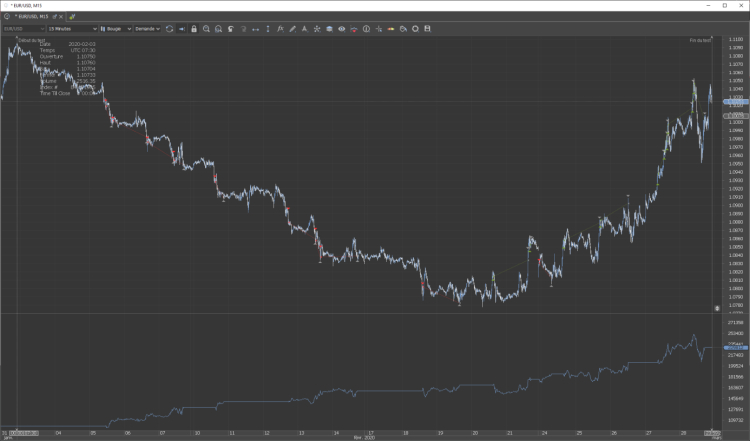Close the EUR/USD, M15 tab
Screen dimensions: 750x441
tap(61, 16)
